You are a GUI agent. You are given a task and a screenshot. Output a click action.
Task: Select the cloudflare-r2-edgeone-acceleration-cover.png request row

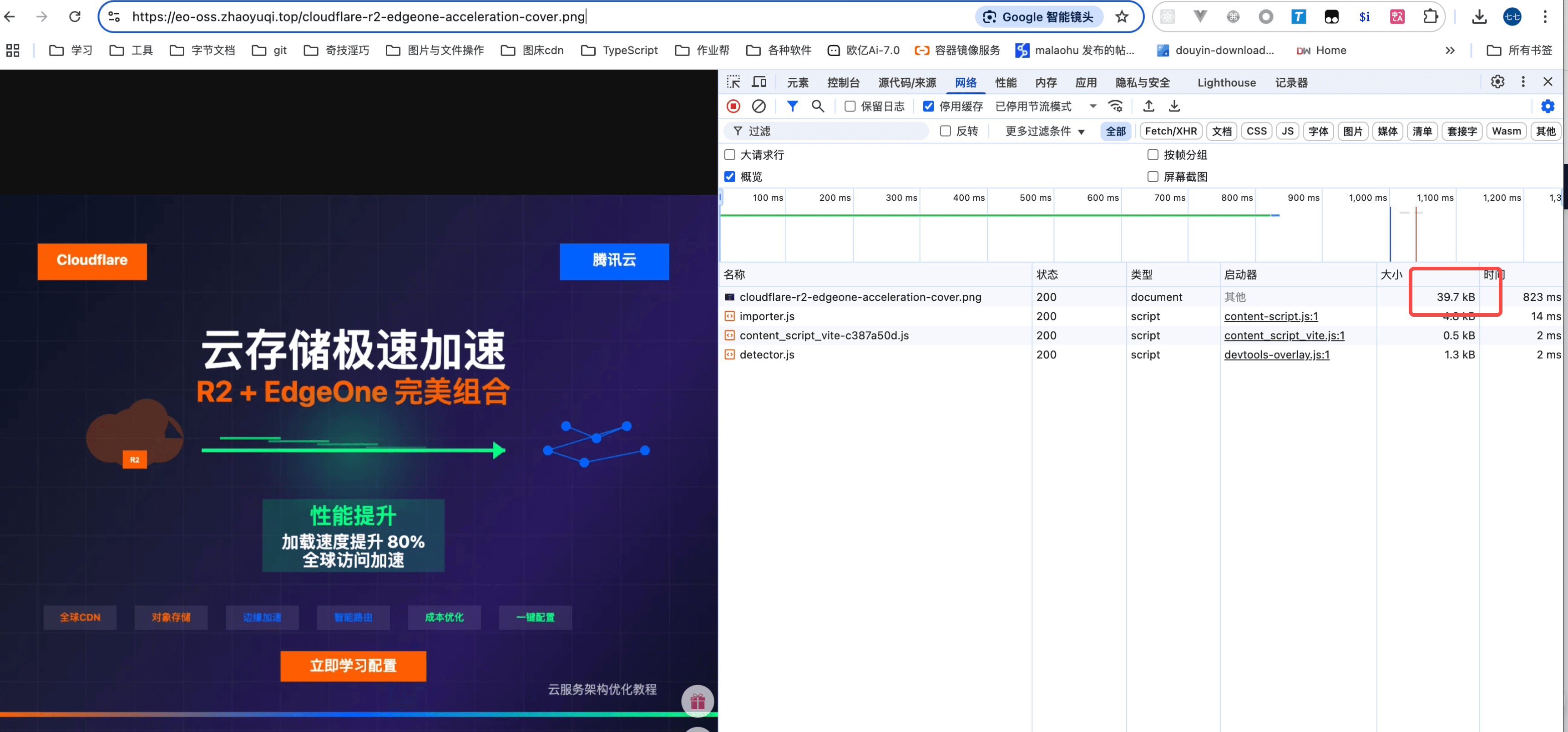coord(1141,296)
